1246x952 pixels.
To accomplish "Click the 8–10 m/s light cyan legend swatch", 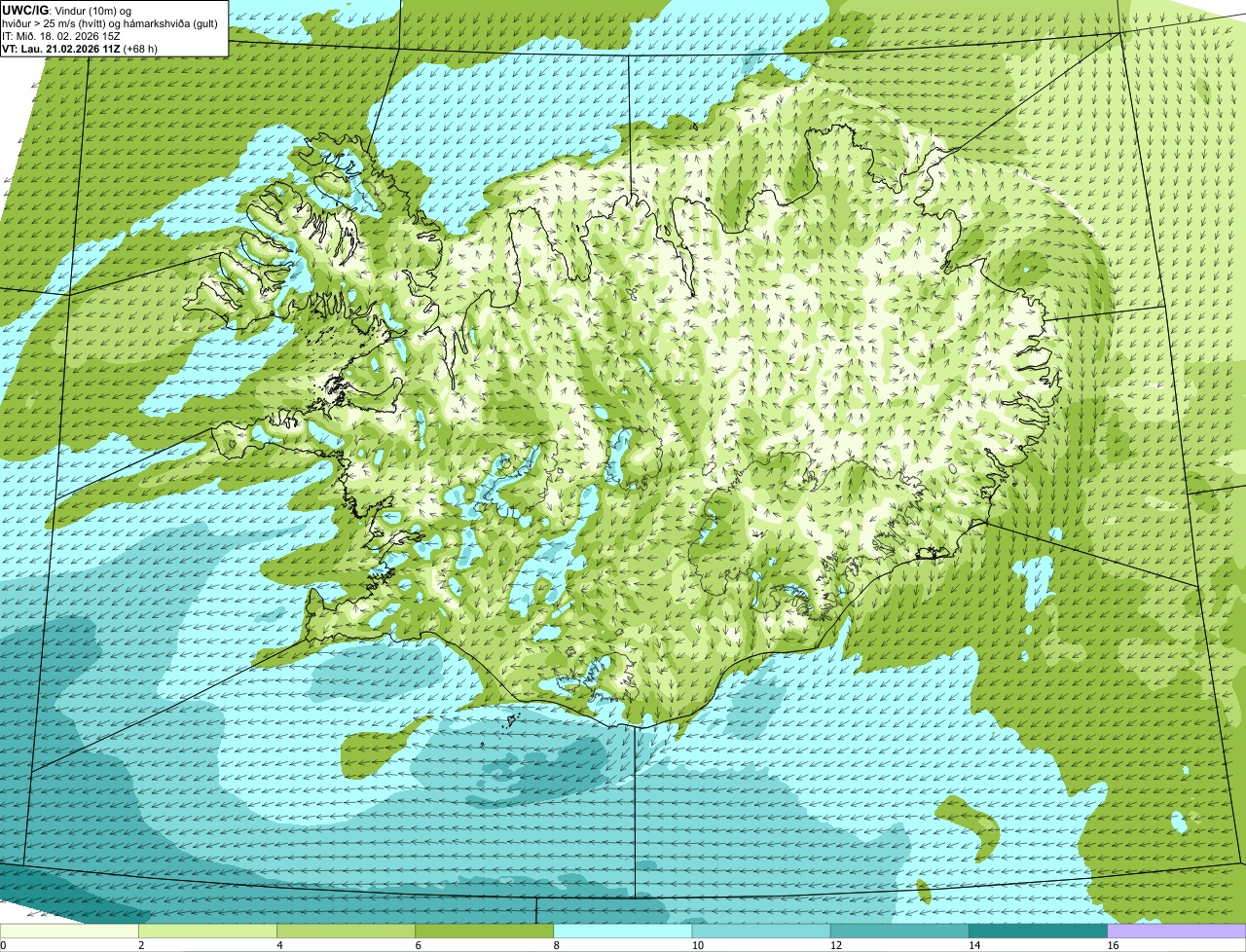I will click(x=623, y=931).
